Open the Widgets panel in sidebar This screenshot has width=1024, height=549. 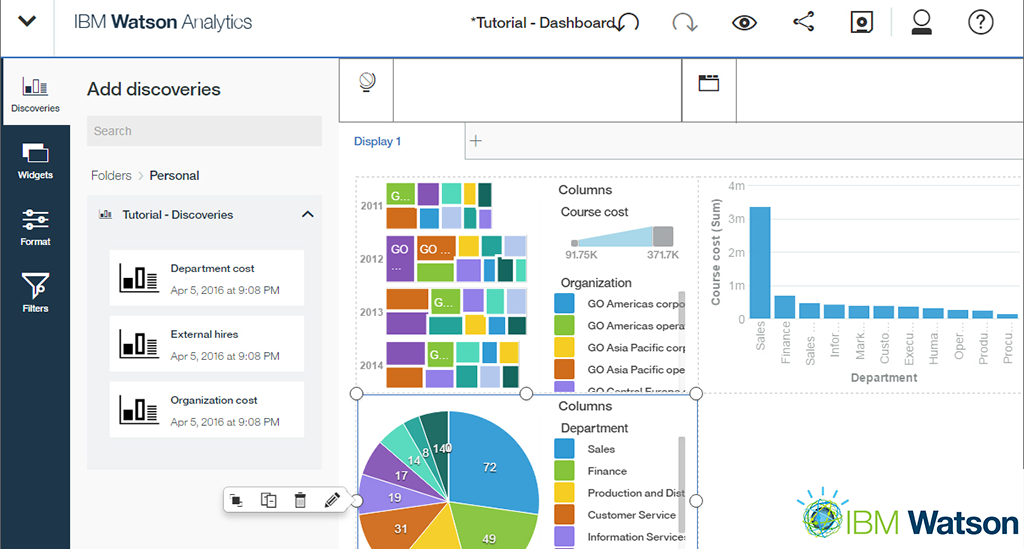[35, 160]
